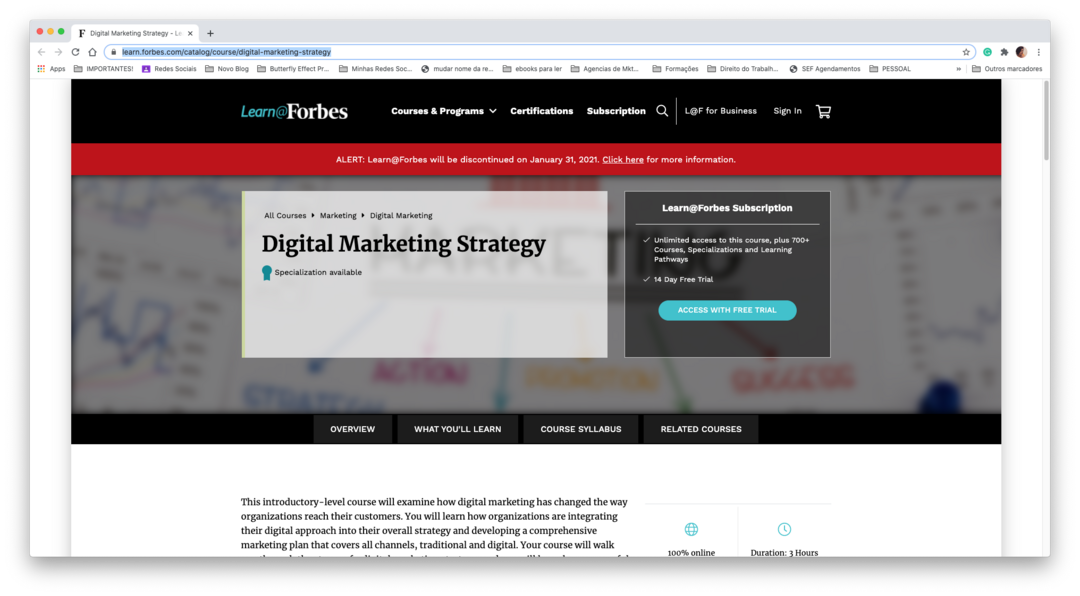Switch to Related Courses tab
This screenshot has width=1080, height=596.
(x=701, y=429)
